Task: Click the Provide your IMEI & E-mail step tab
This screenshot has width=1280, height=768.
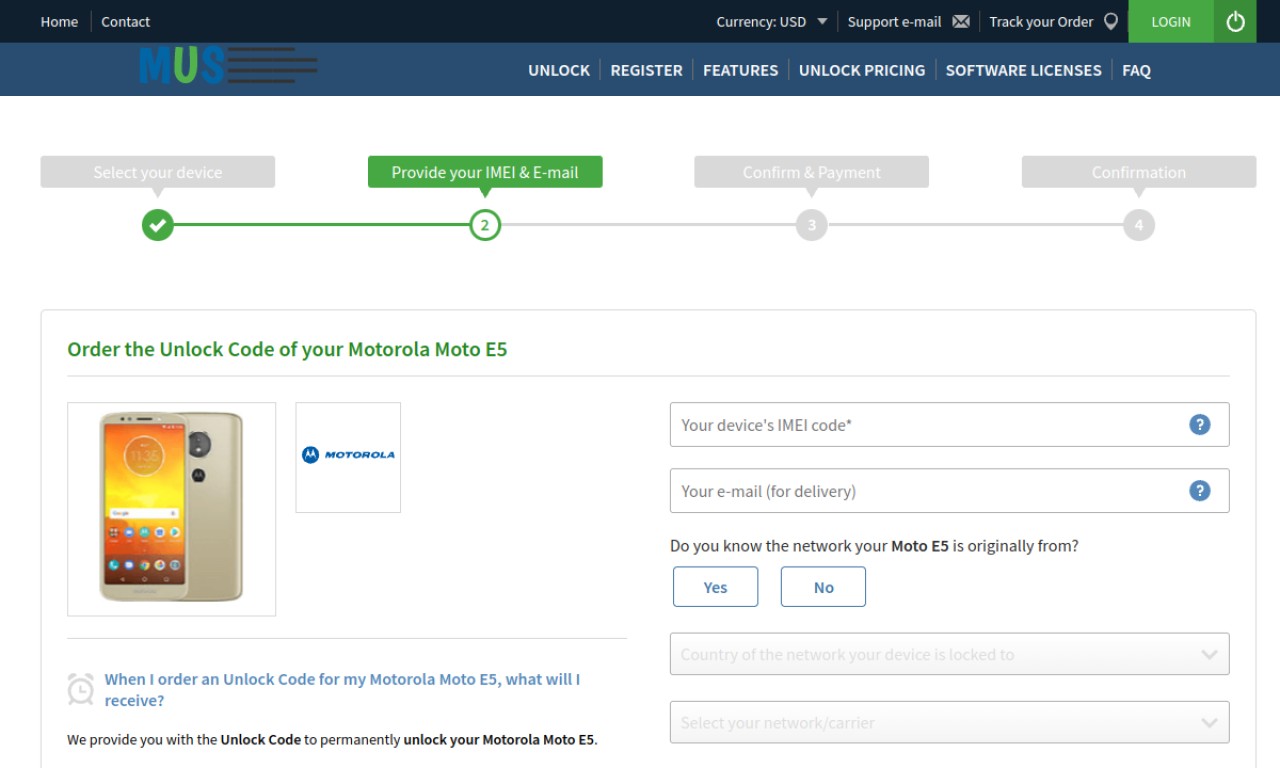Action: click(x=485, y=172)
